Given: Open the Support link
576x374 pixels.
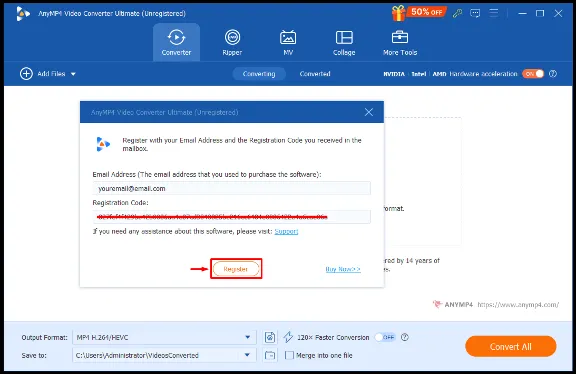Looking at the screenshot, I should point(286,231).
